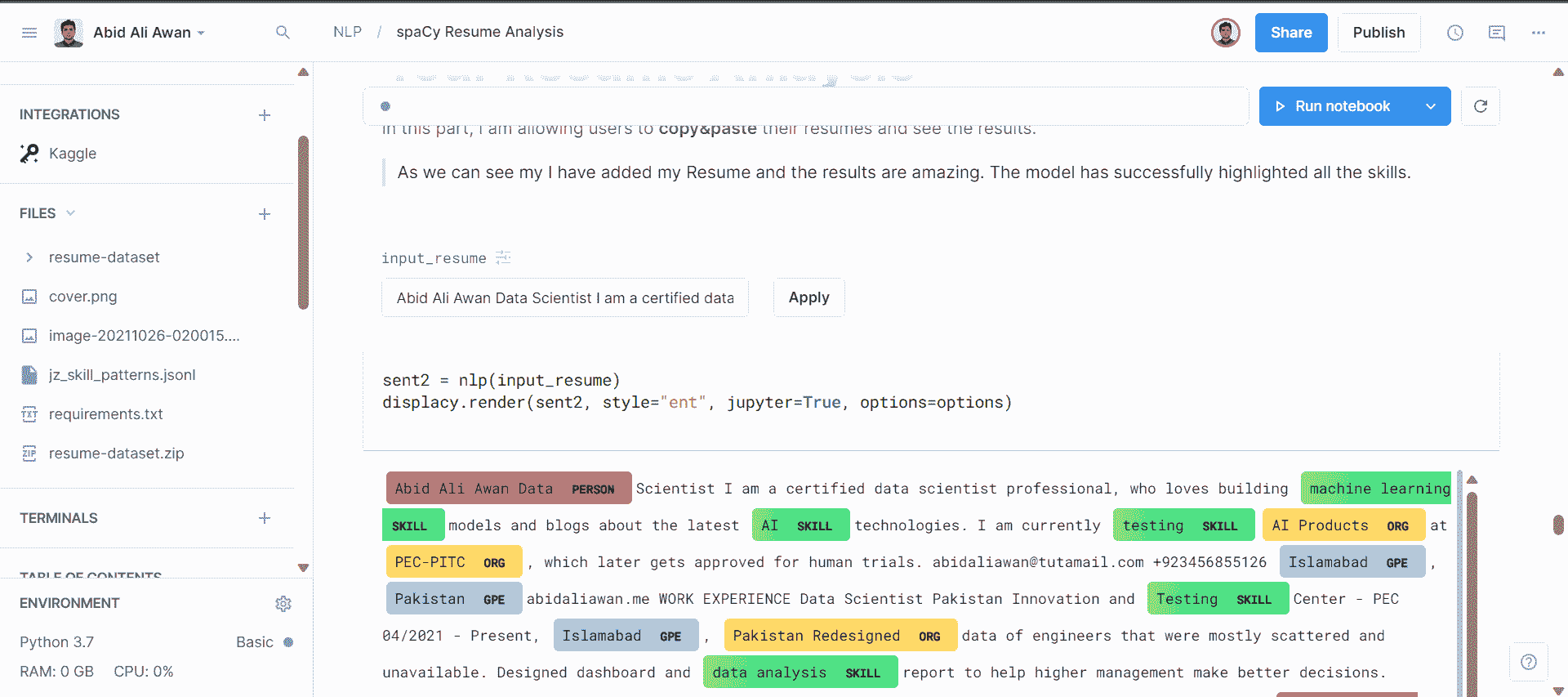Click the Pakistan GPE entity

[x=453, y=599]
